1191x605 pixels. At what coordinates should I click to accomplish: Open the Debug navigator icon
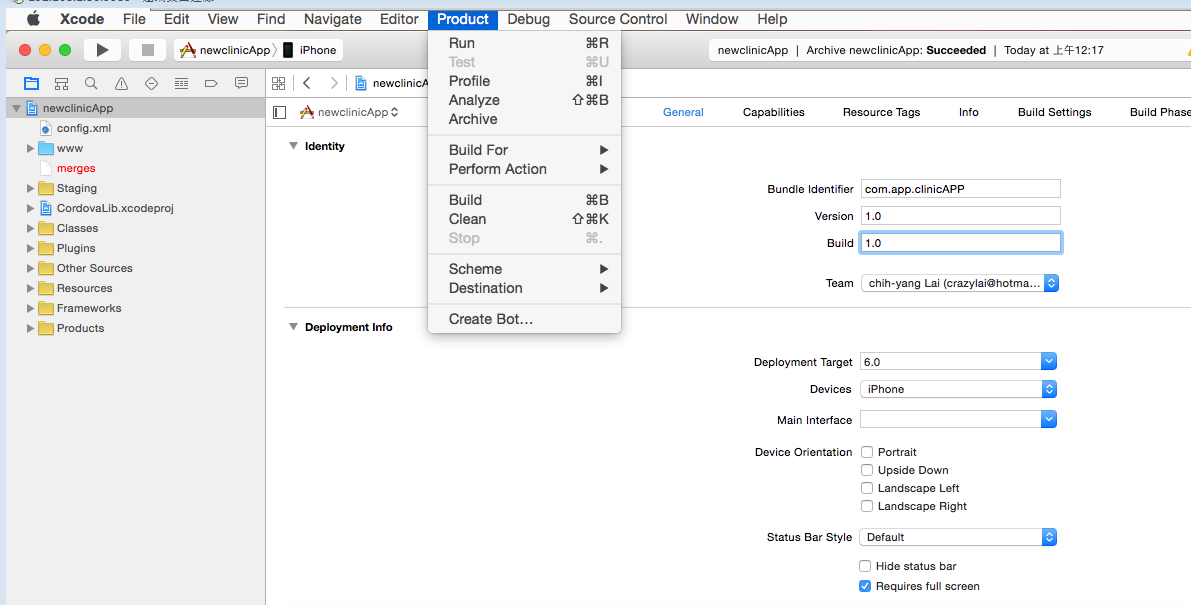(x=181, y=84)
